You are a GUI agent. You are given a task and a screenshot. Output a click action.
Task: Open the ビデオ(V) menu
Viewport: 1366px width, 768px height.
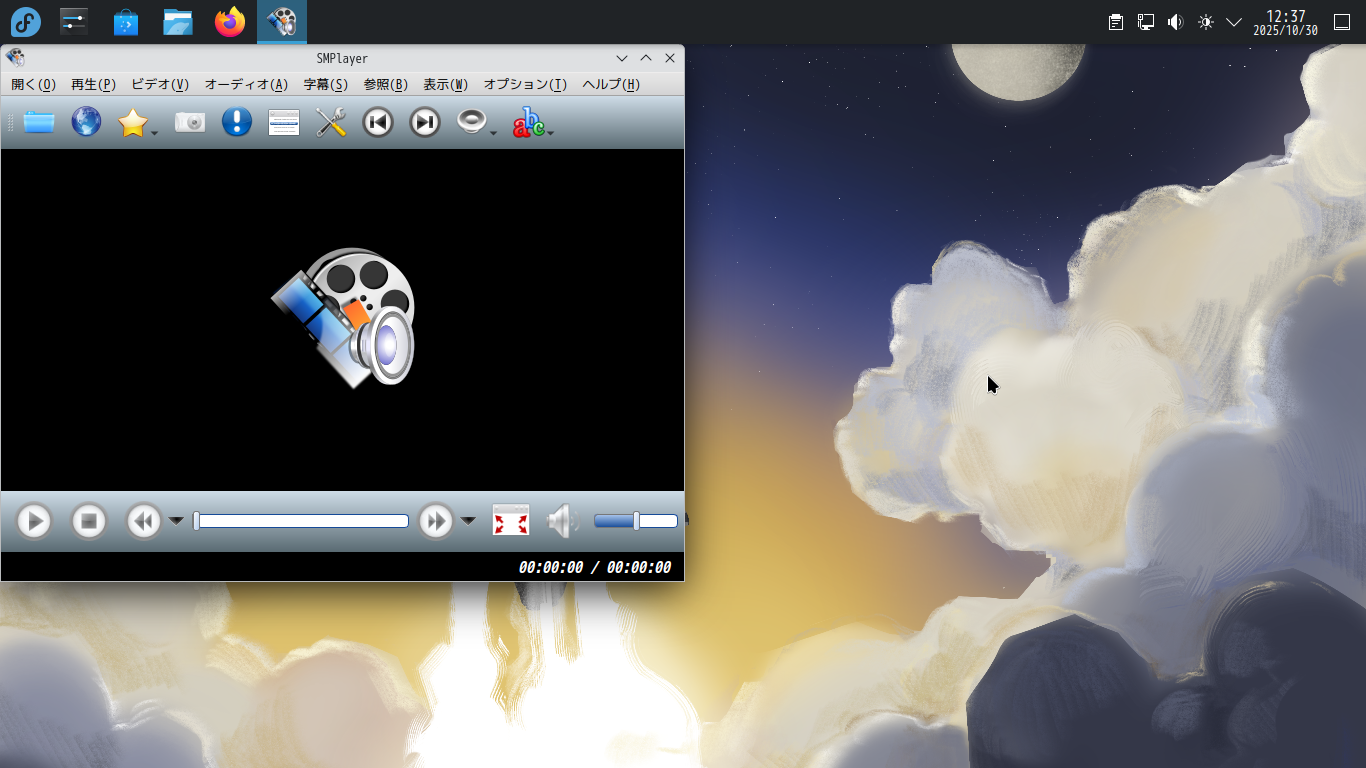tap(160, 85)
